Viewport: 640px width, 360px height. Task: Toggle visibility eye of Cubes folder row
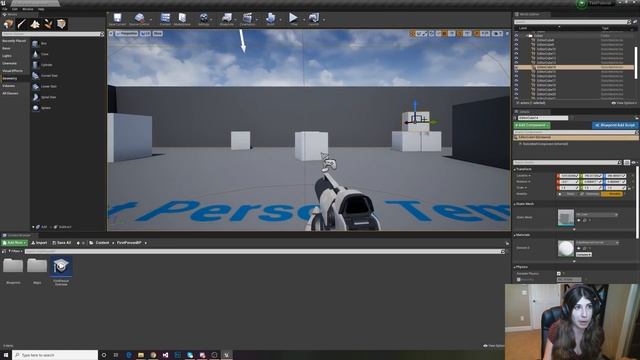click(x=516, y=36)
